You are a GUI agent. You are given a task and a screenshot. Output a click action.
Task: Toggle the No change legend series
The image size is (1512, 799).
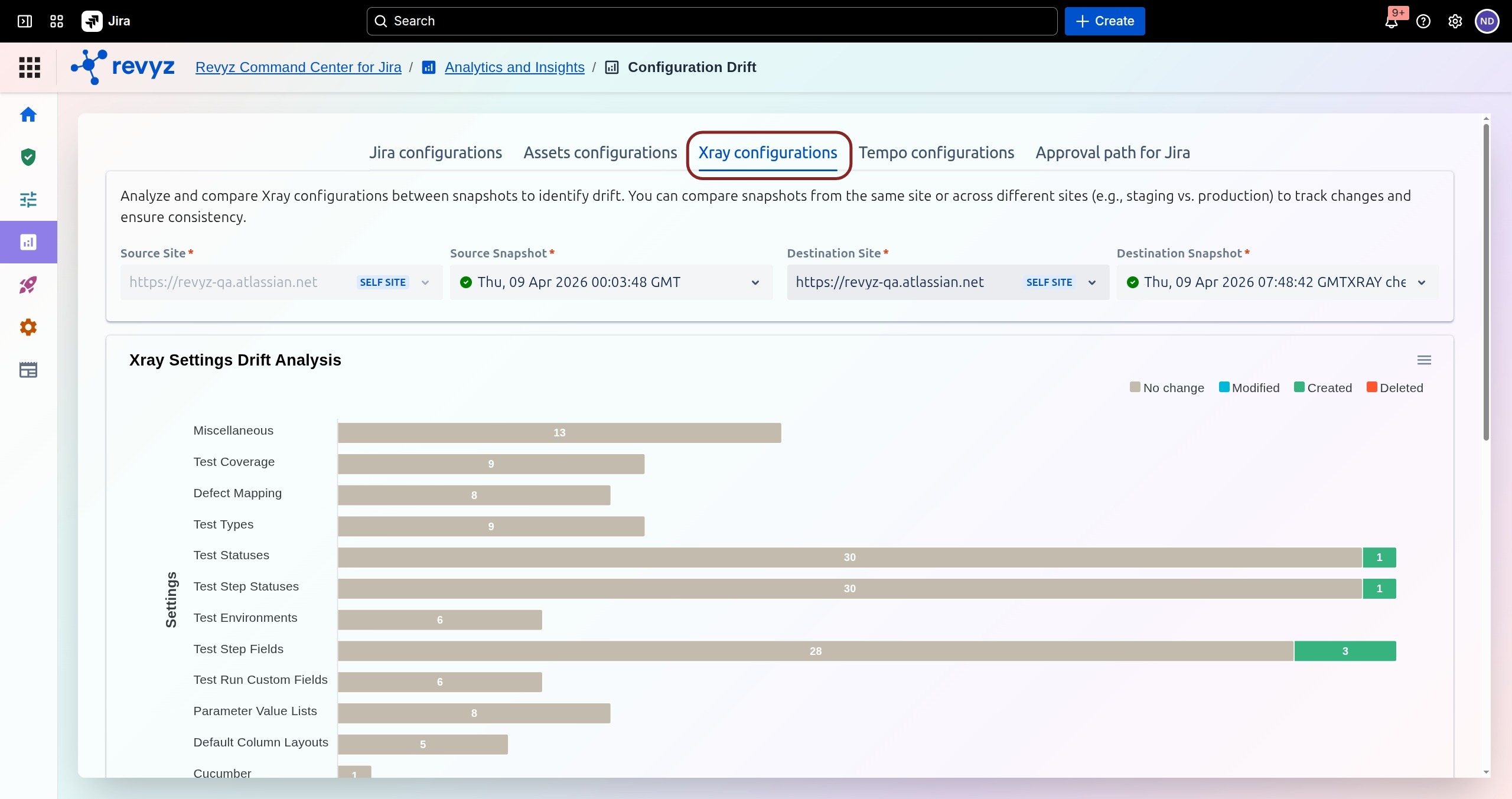coord(1167,388)
